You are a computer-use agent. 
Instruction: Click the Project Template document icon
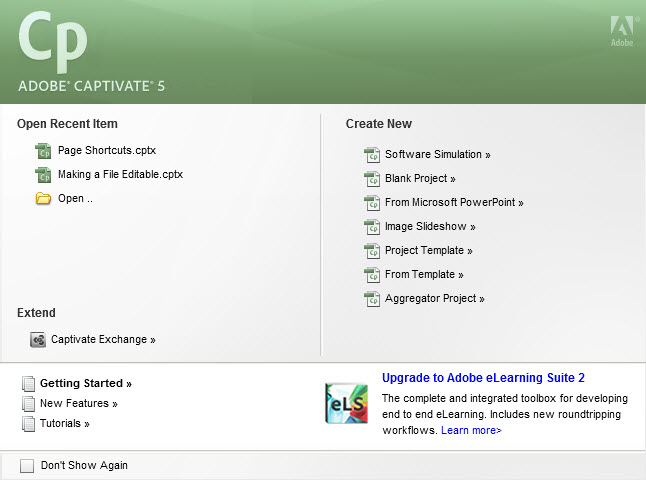[372, 251]
